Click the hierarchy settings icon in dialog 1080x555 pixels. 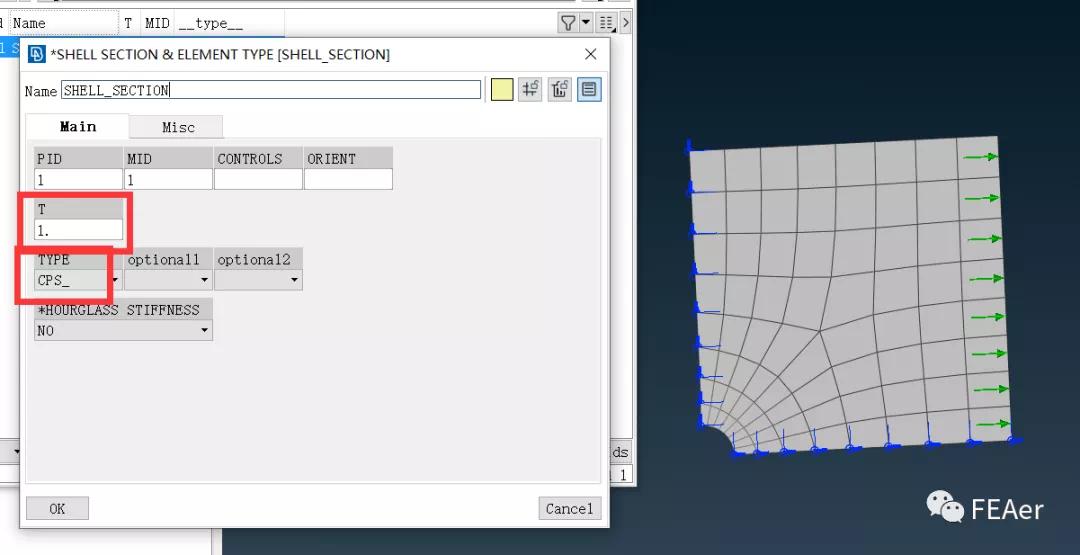pos(560,90)
